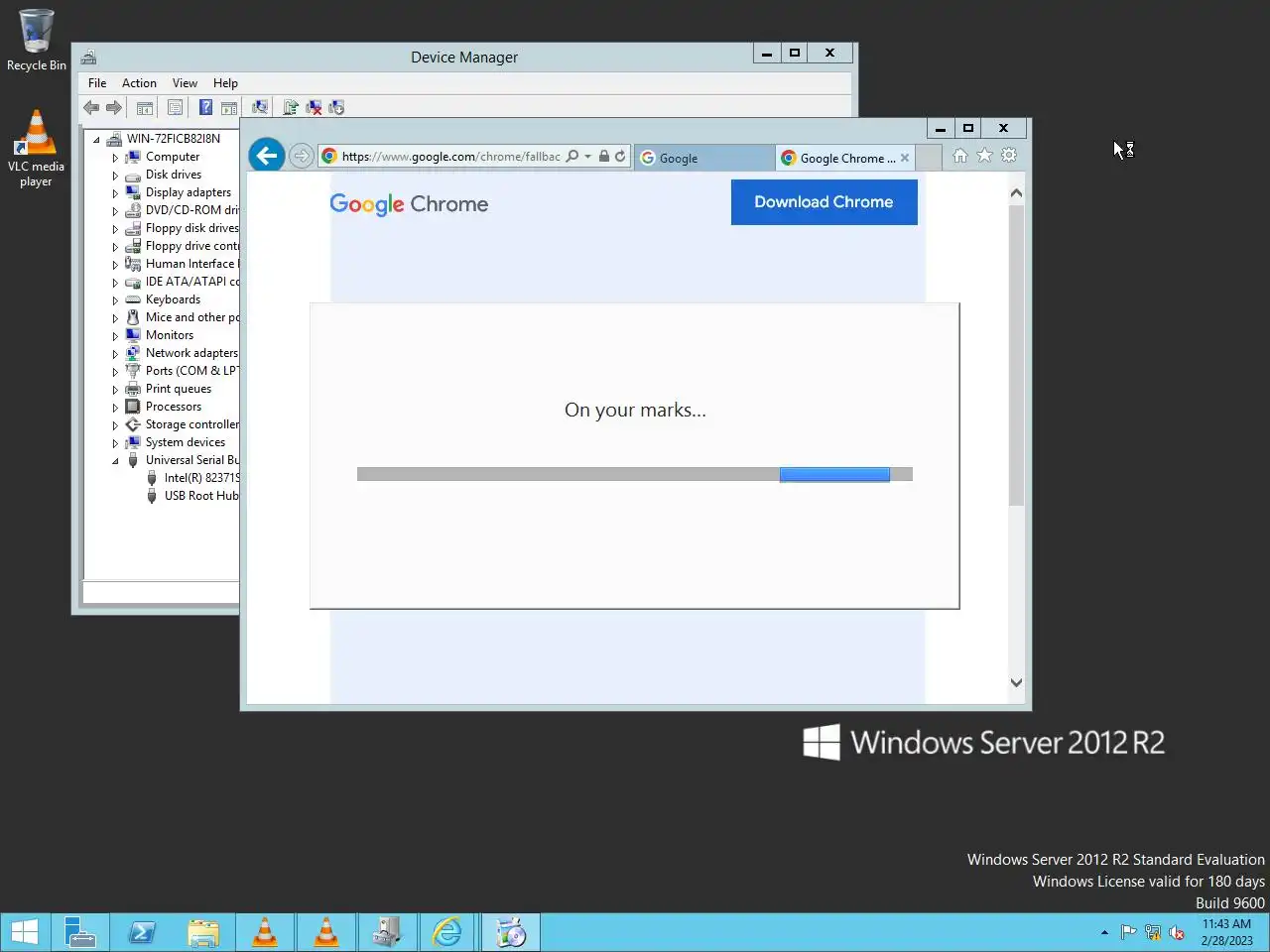Click the search magnifier in the address bar
The height and width of the screenshot is (952, 1270).
click(x=572, y=157)
